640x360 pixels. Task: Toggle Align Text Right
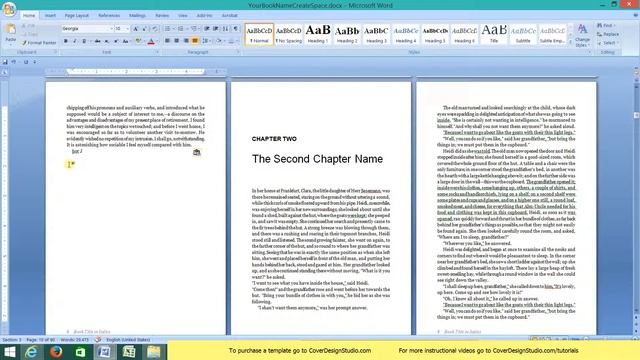click(x=186, y=41)
